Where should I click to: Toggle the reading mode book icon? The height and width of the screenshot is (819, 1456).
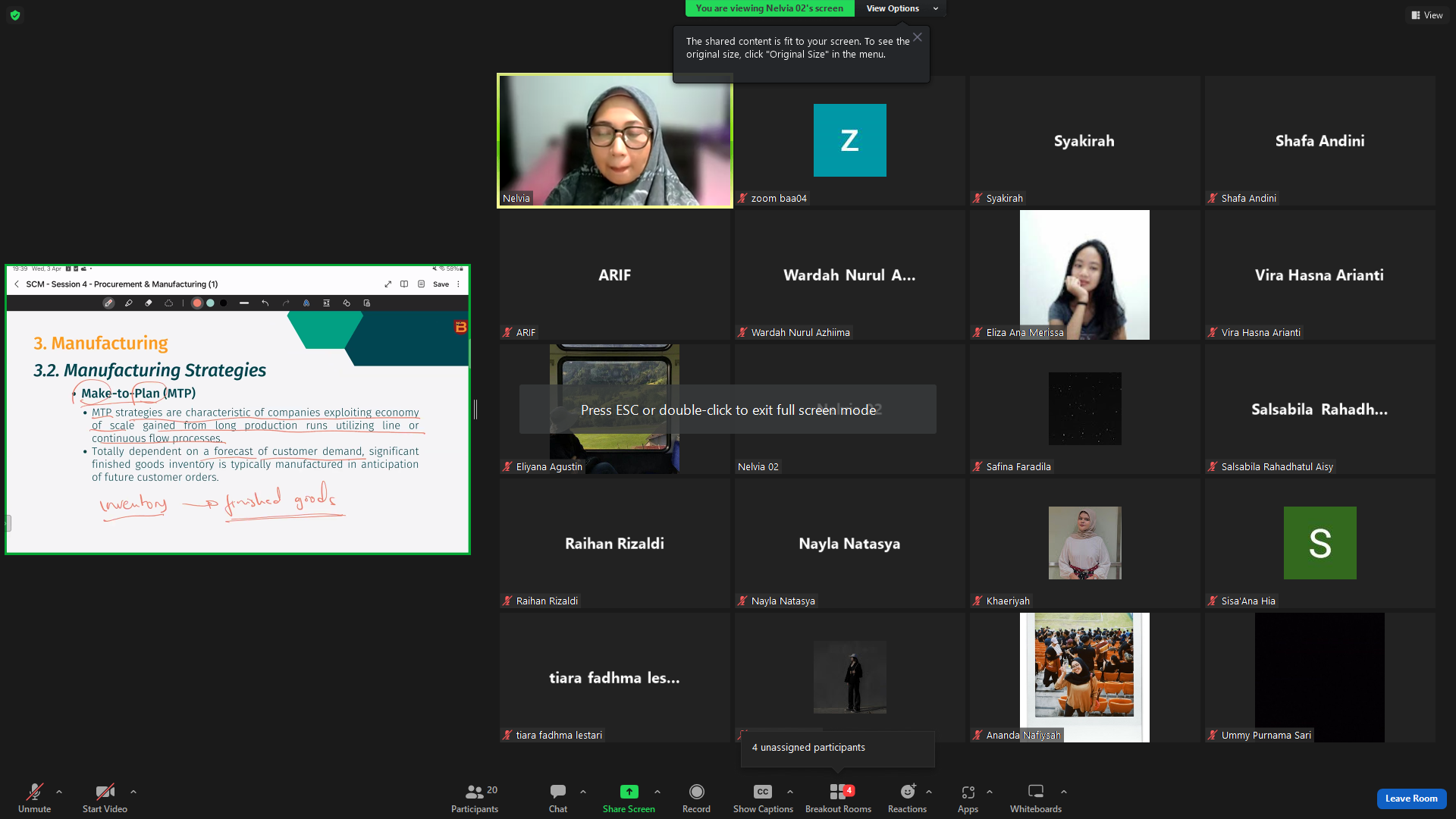click(x=404, y=284)
